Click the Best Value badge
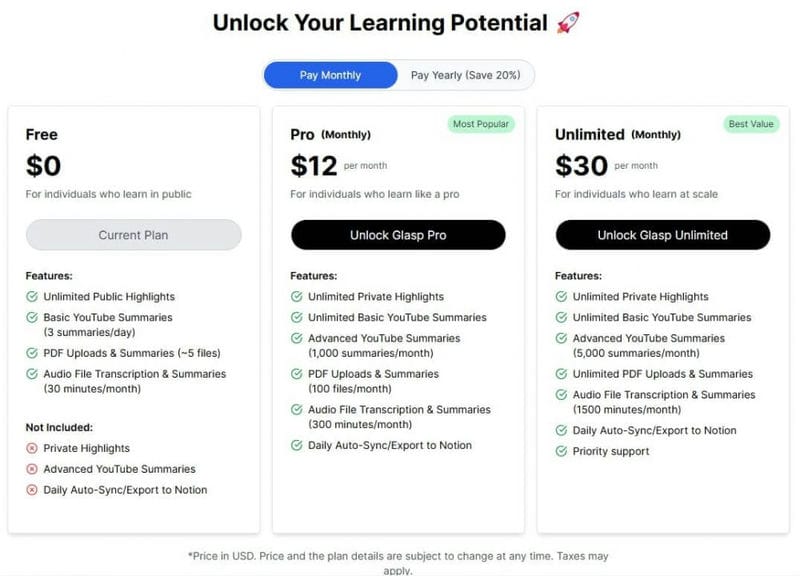Image resolution: width=800 pixels, height=576 pixels. coord(751,124)
